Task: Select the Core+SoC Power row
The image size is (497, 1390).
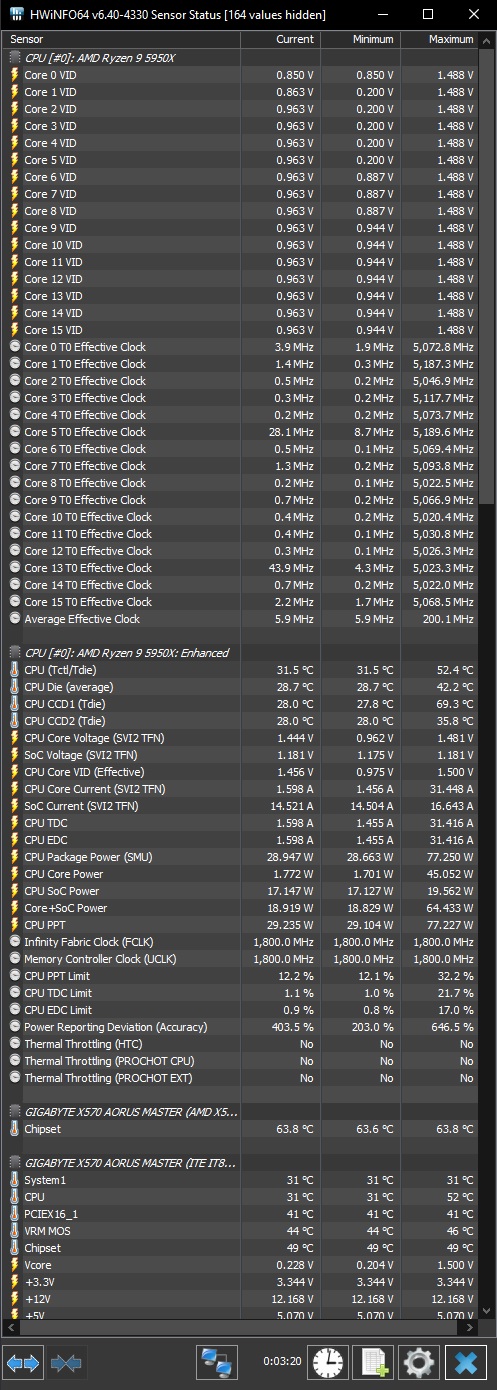Action: (x=241, y=908)
